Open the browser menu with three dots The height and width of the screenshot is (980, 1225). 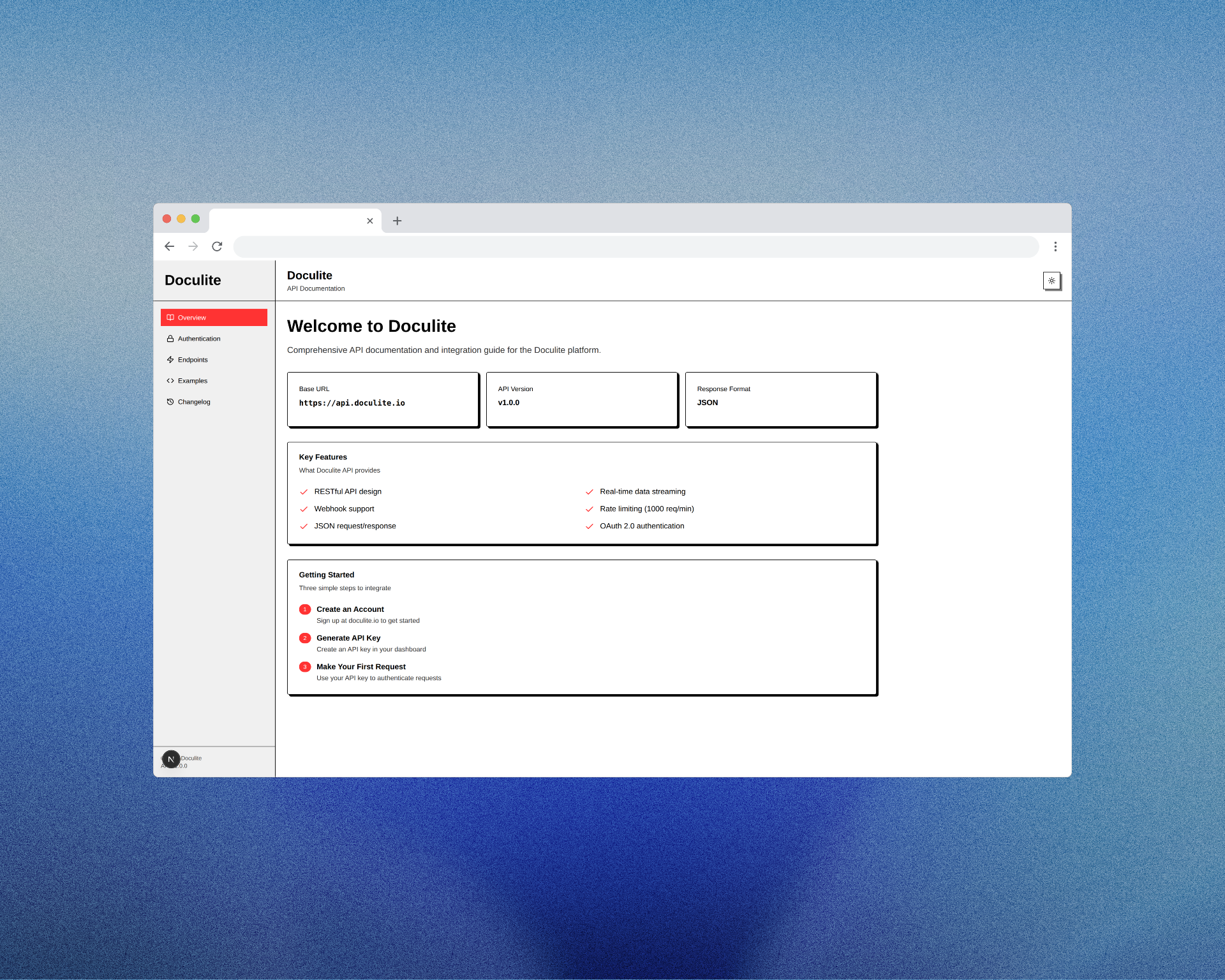1055,246
